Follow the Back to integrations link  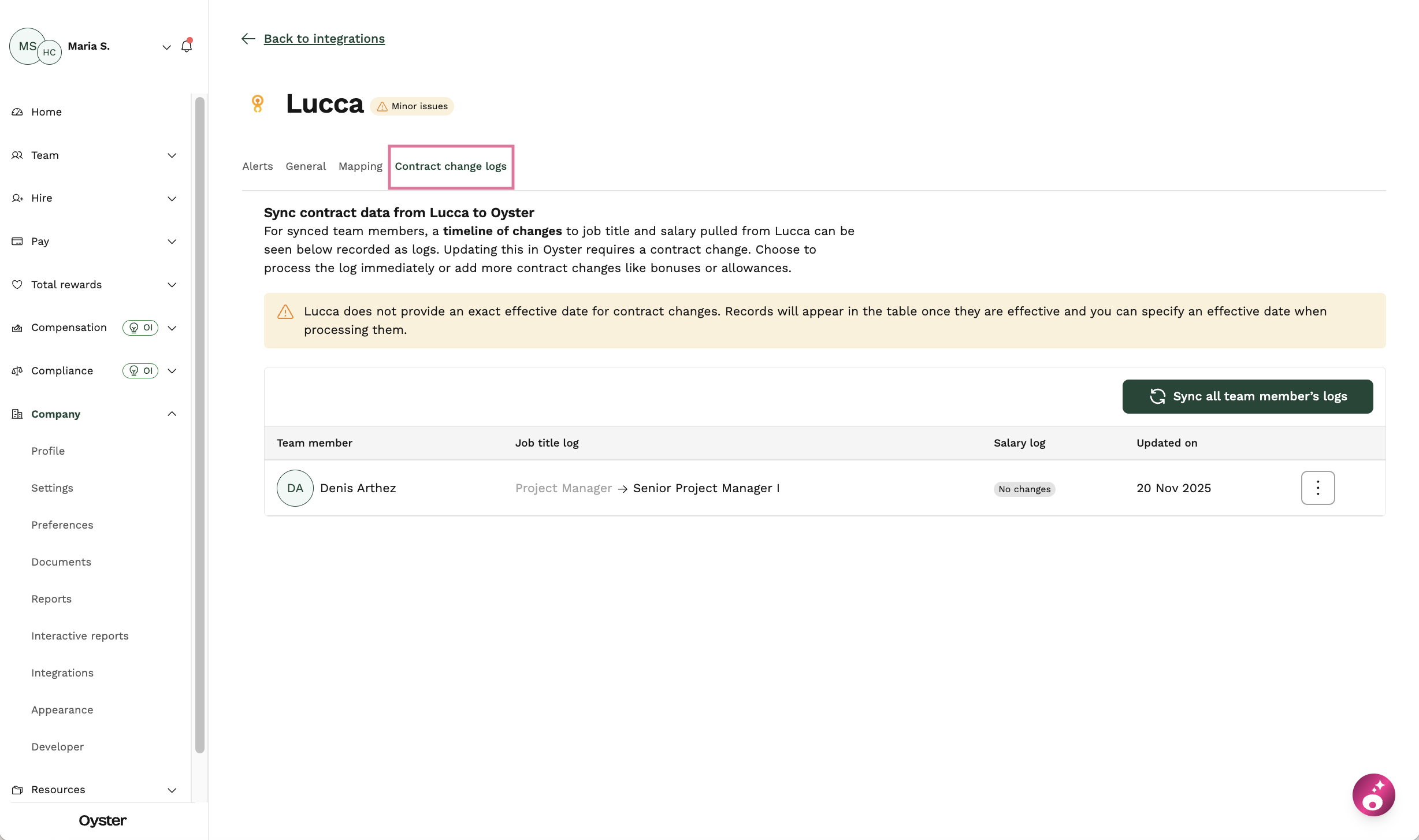pyautogui.click(x=324, y=39)
